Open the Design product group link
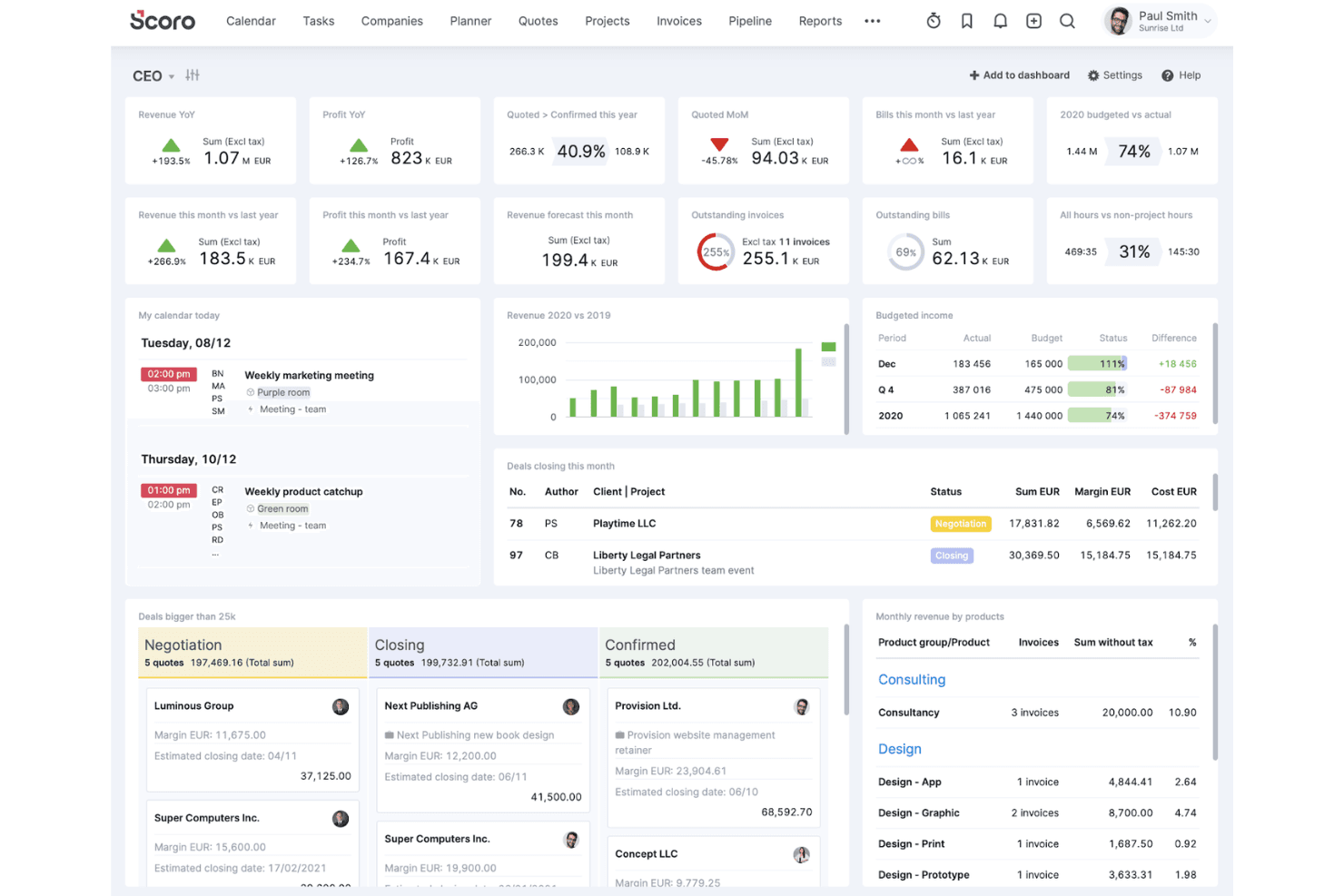Viewport: 1344px width, 896px height. pyautogui.click(x=900, y=749)
